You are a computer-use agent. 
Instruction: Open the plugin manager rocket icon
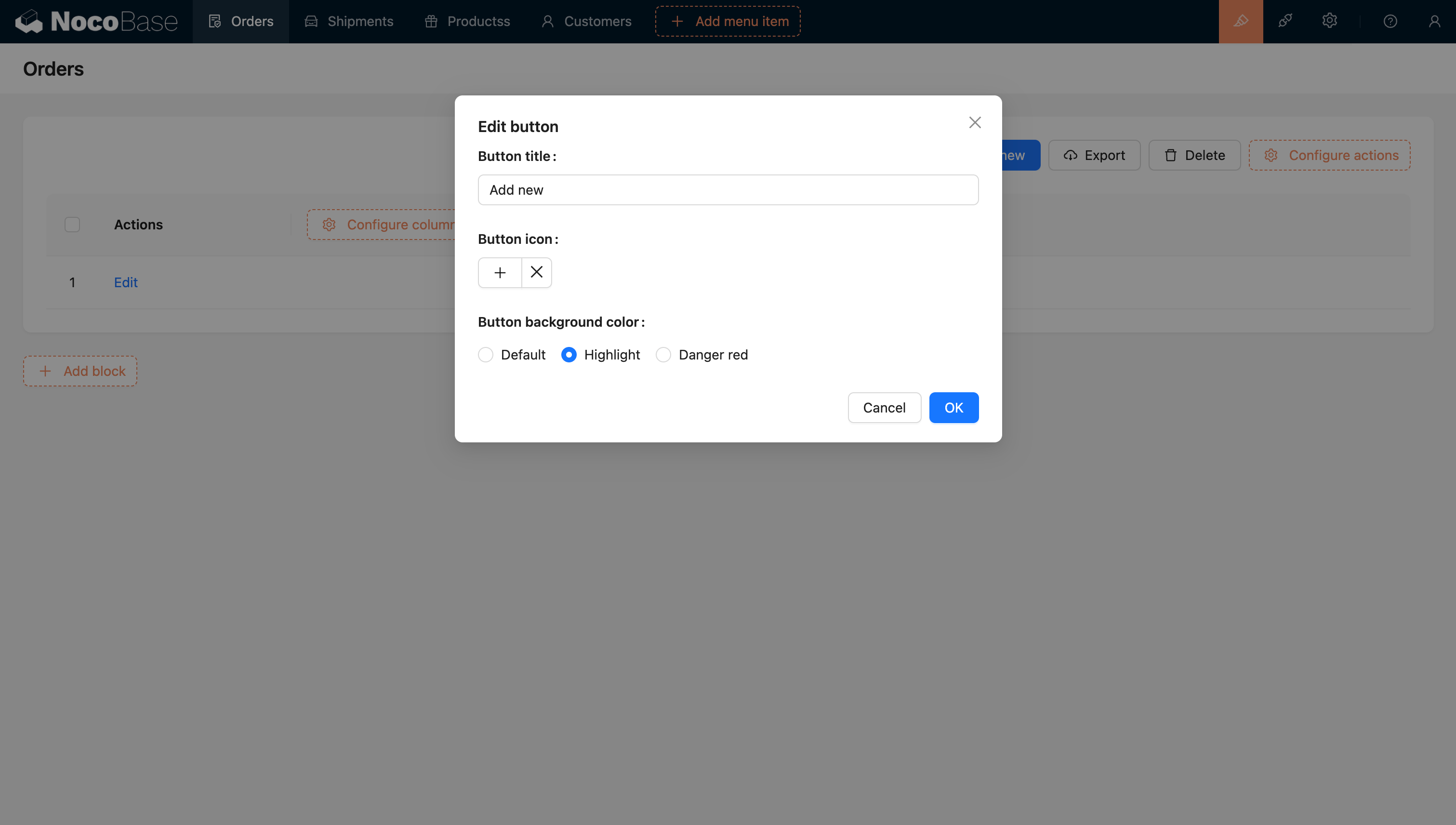(1285, 22)
